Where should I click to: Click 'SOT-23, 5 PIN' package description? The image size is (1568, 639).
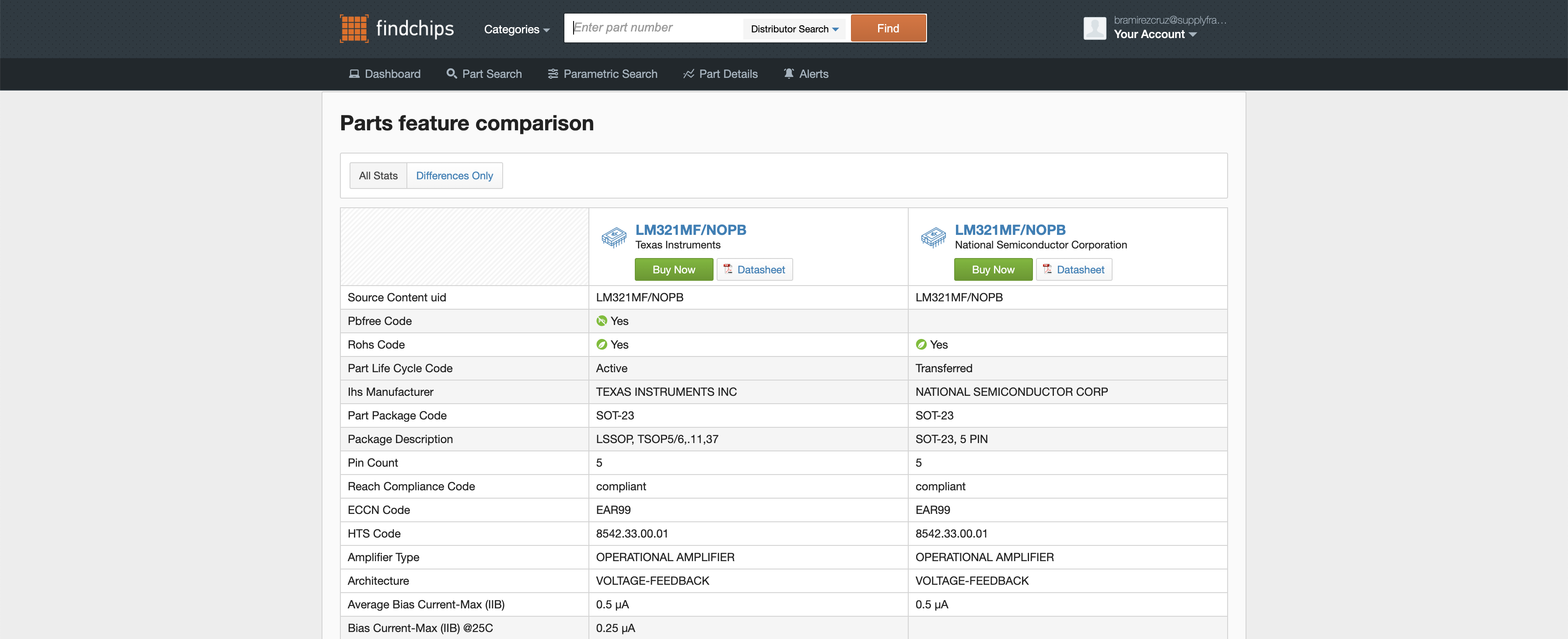tap(952, 439)
